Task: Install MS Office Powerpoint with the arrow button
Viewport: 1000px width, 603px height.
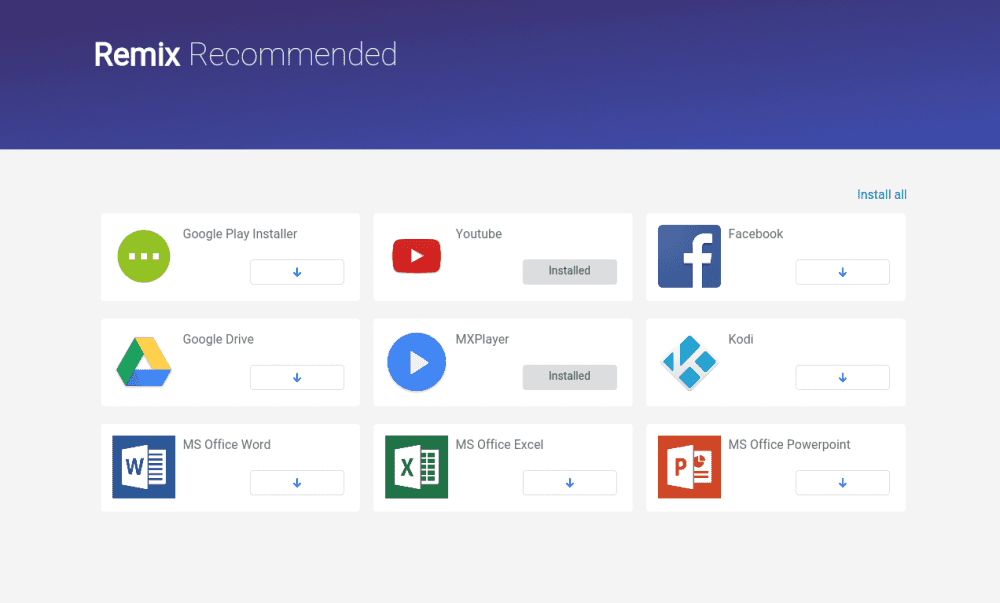Action: [842, 482]
